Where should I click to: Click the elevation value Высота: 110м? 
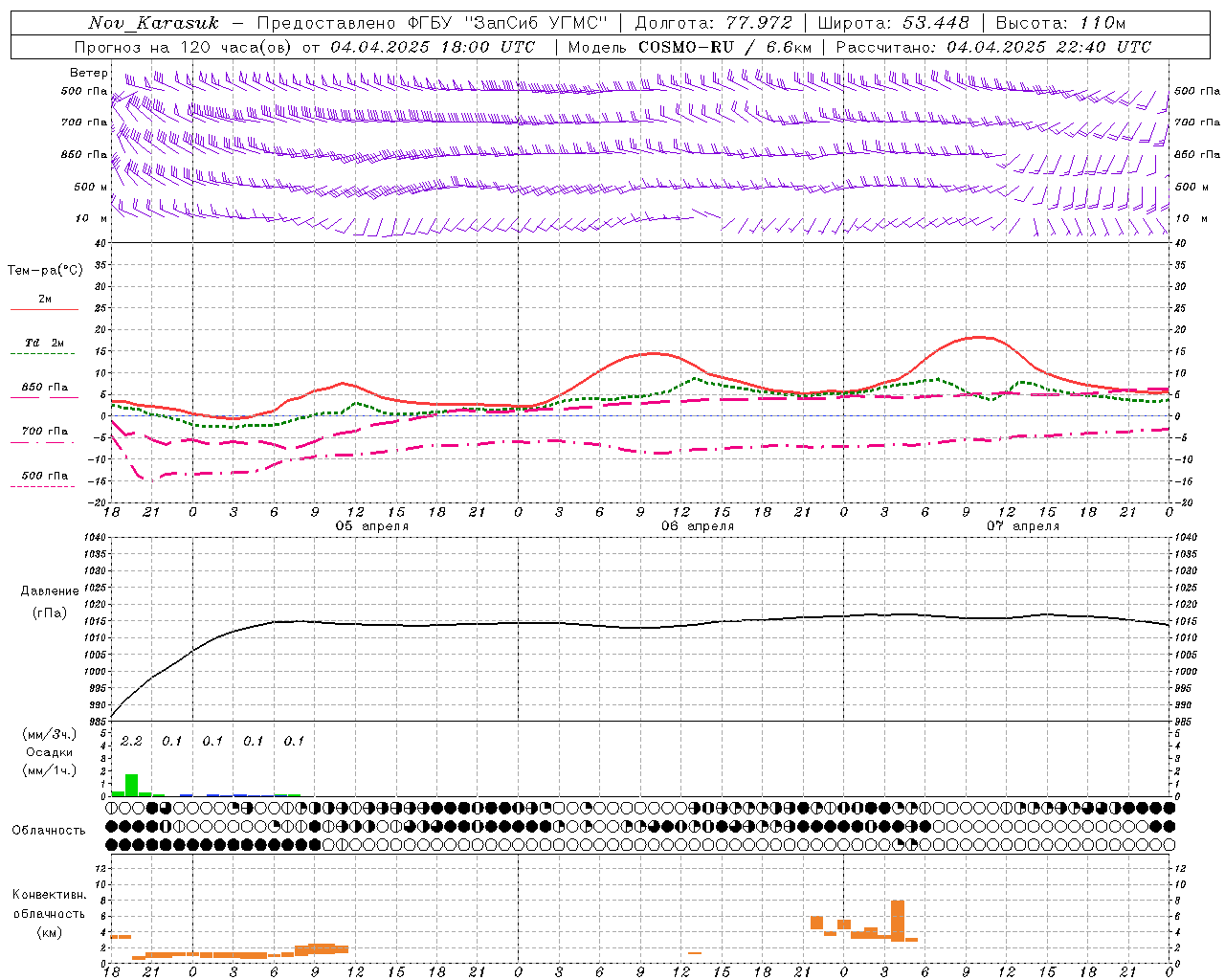(x=1060, y=23)
